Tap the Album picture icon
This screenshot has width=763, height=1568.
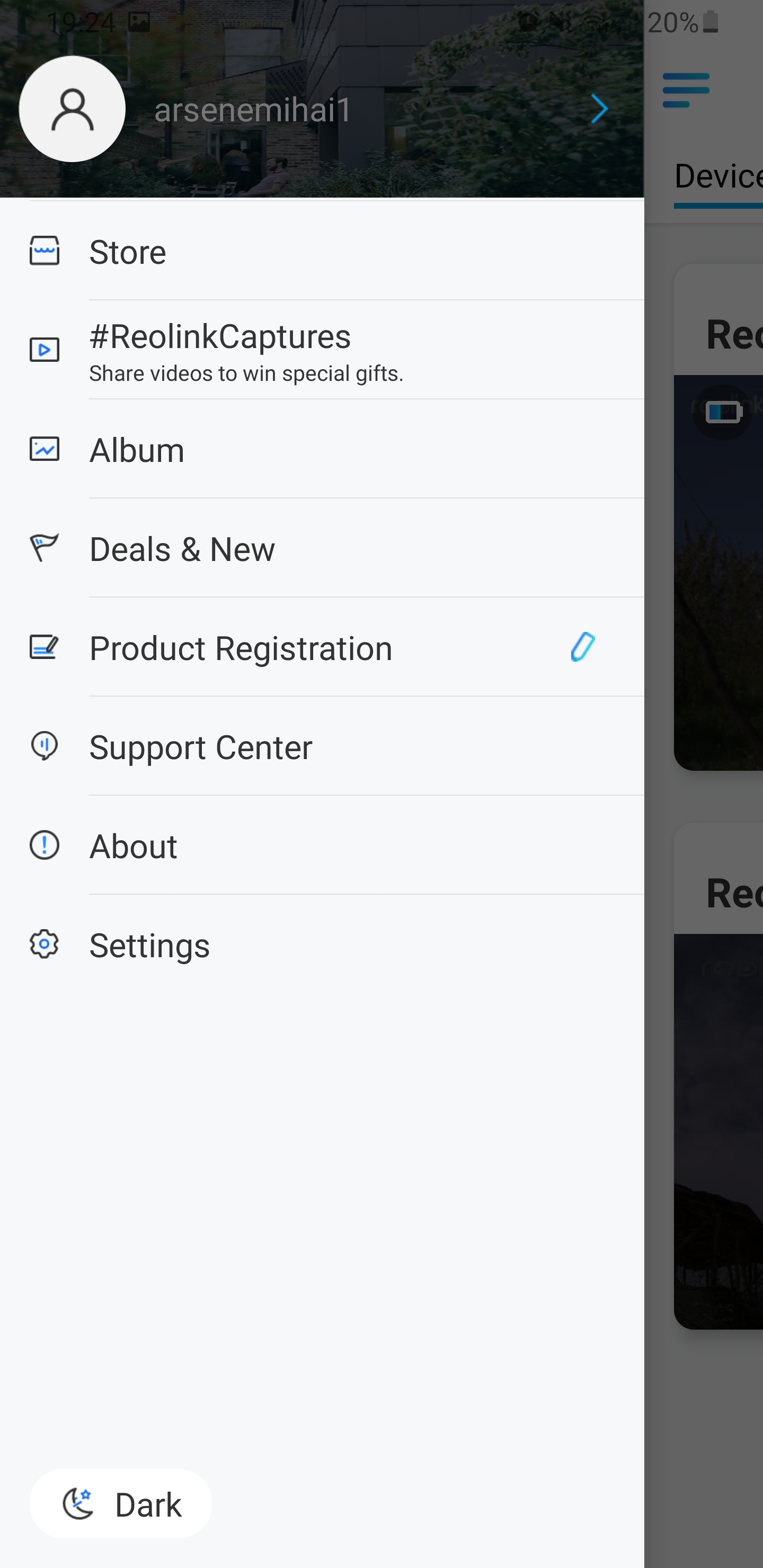45,449
